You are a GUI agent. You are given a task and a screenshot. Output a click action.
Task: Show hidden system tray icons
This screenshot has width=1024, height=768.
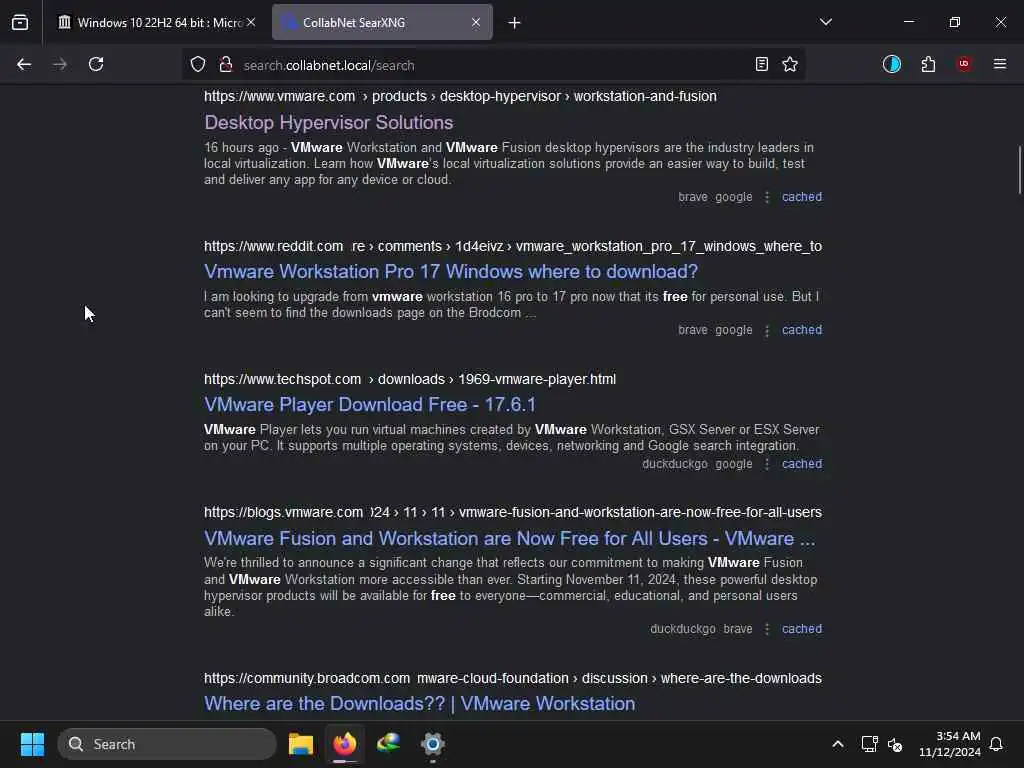[x=838, y=744]
